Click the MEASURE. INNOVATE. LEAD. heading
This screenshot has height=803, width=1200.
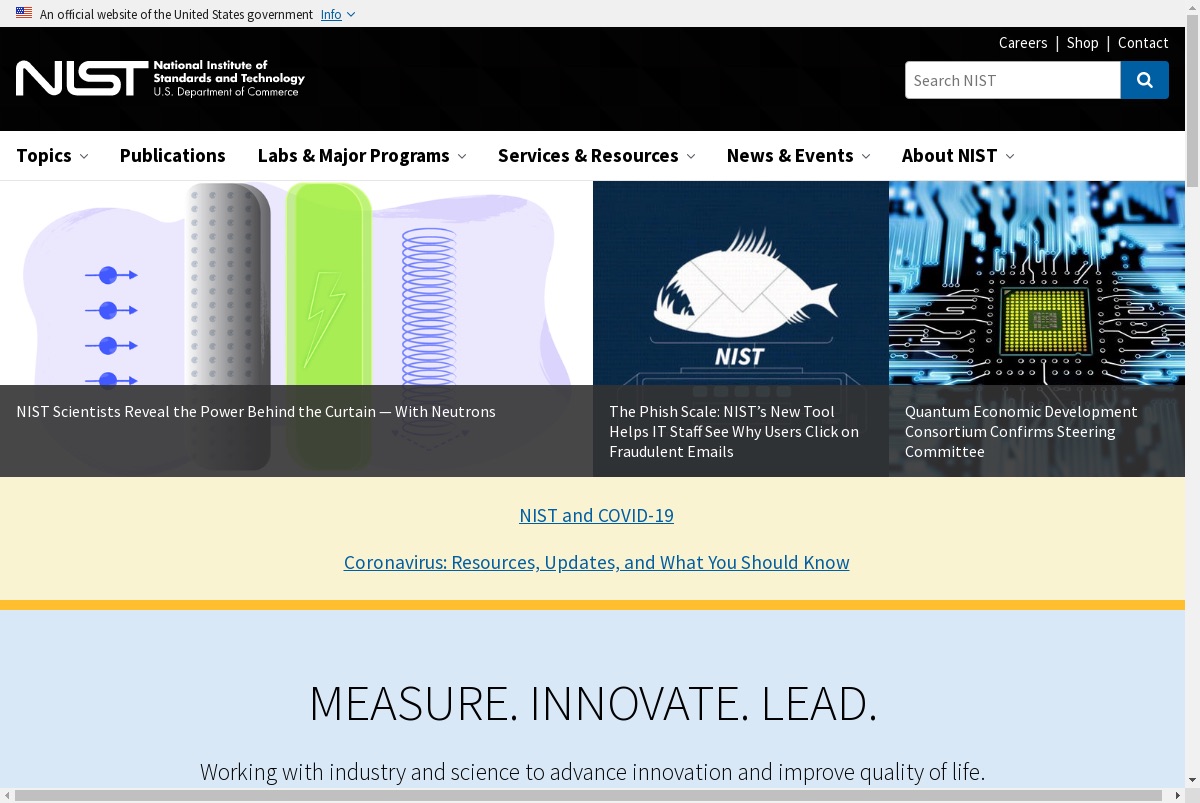[x=593, y=703]
